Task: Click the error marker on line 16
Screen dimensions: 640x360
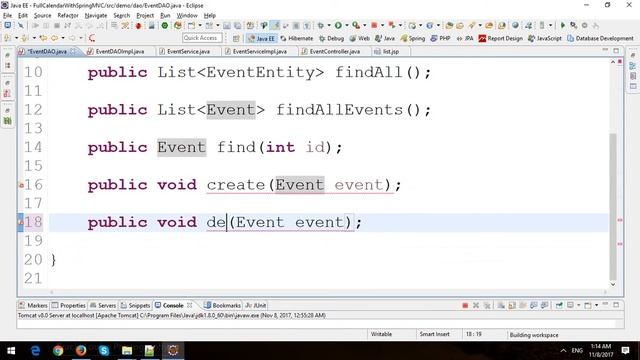Action: coord(21,185)
